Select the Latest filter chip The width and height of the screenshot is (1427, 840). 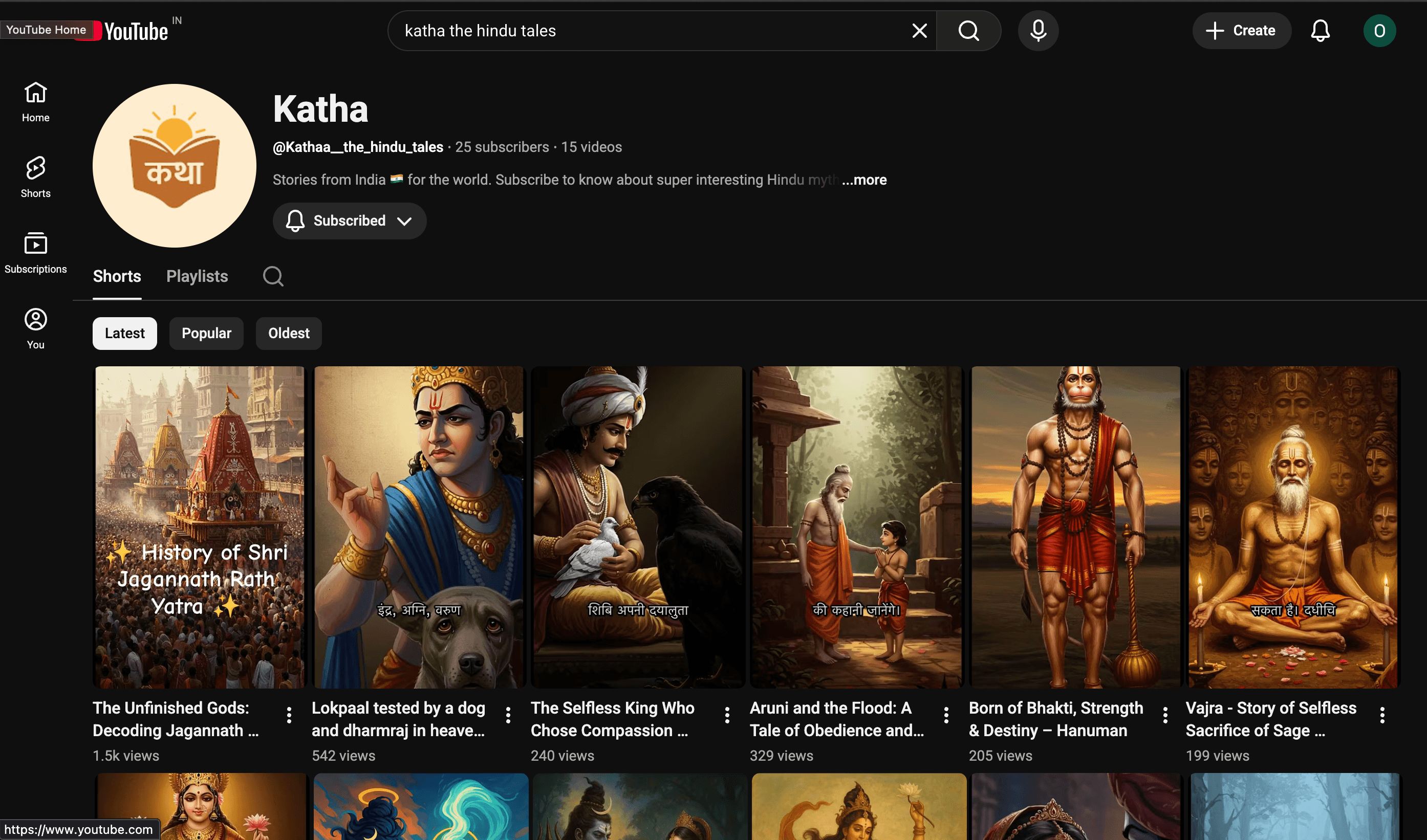tap(124, 334)
